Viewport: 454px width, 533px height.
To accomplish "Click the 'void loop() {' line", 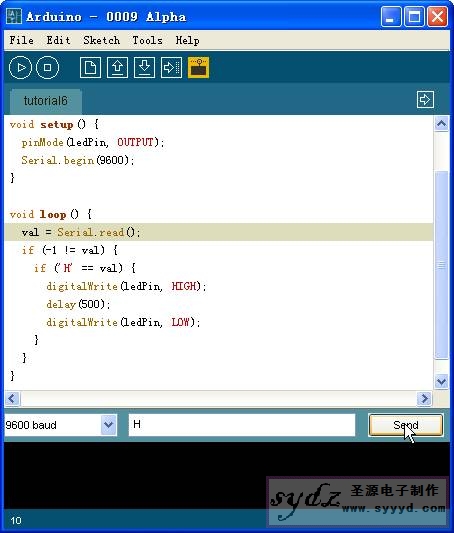I will click(x=51, y=214).
